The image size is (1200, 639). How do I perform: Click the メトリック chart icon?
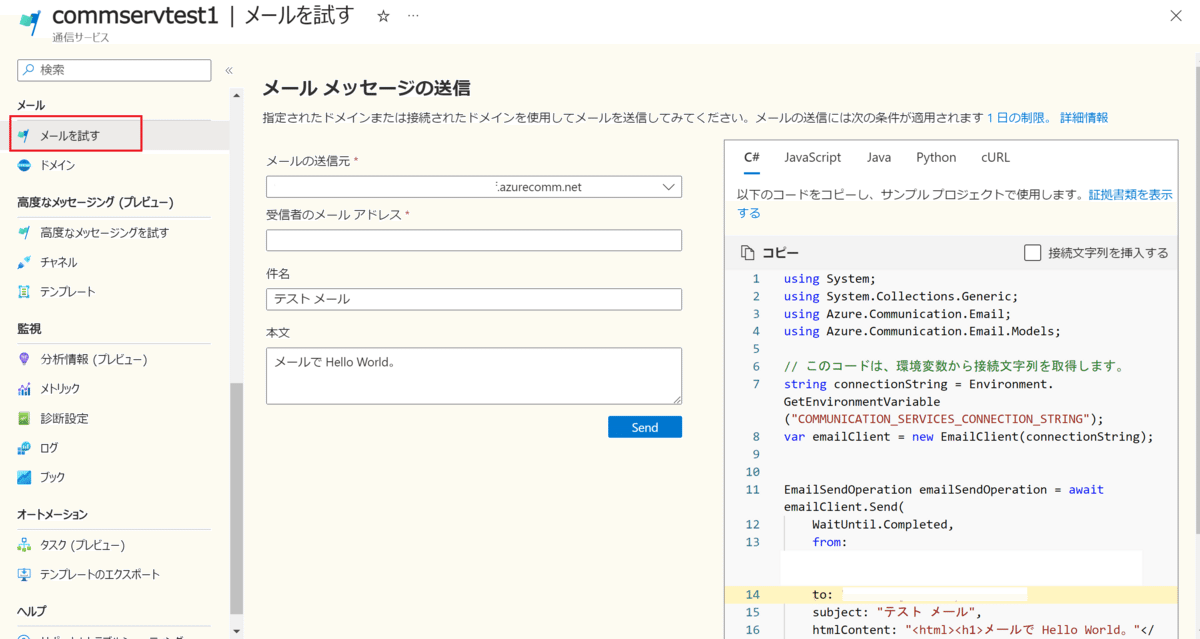click(24, 389)
